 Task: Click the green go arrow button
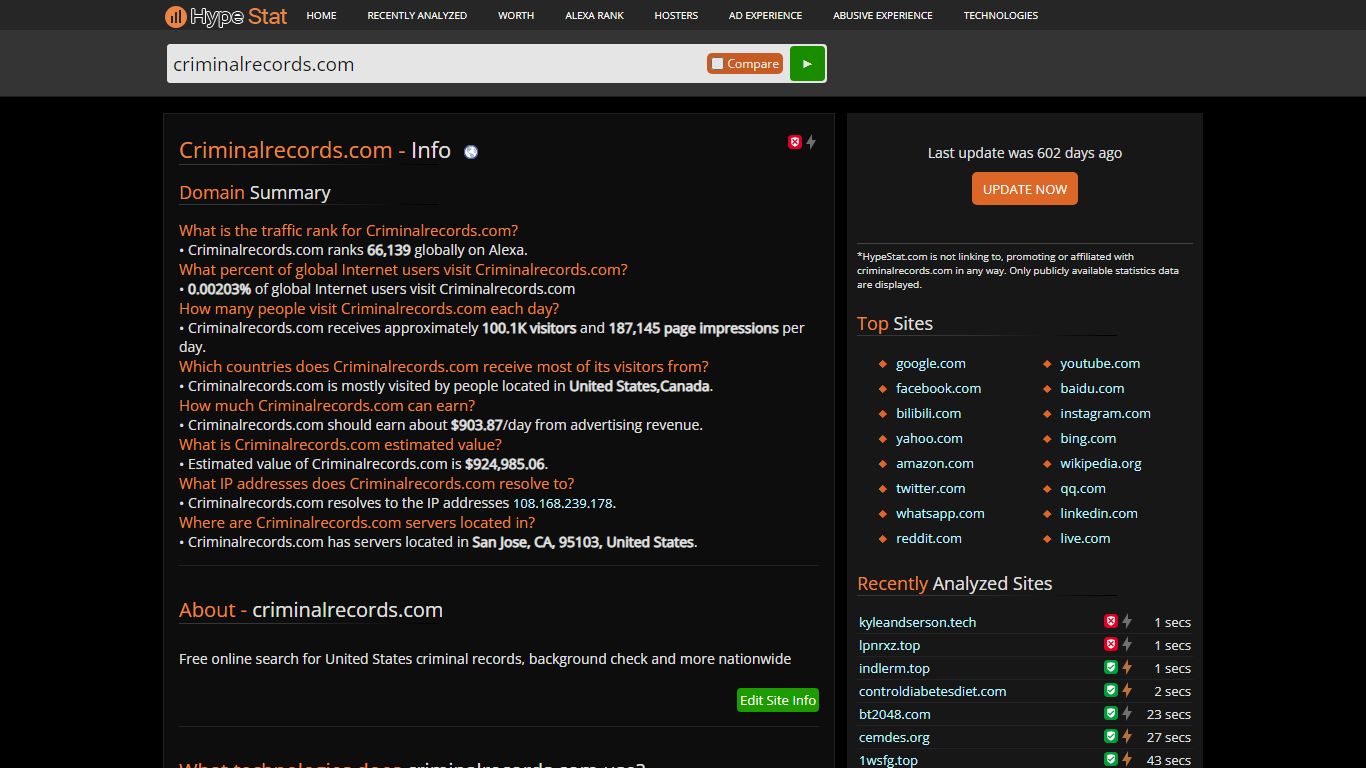[x=807, y=63]
